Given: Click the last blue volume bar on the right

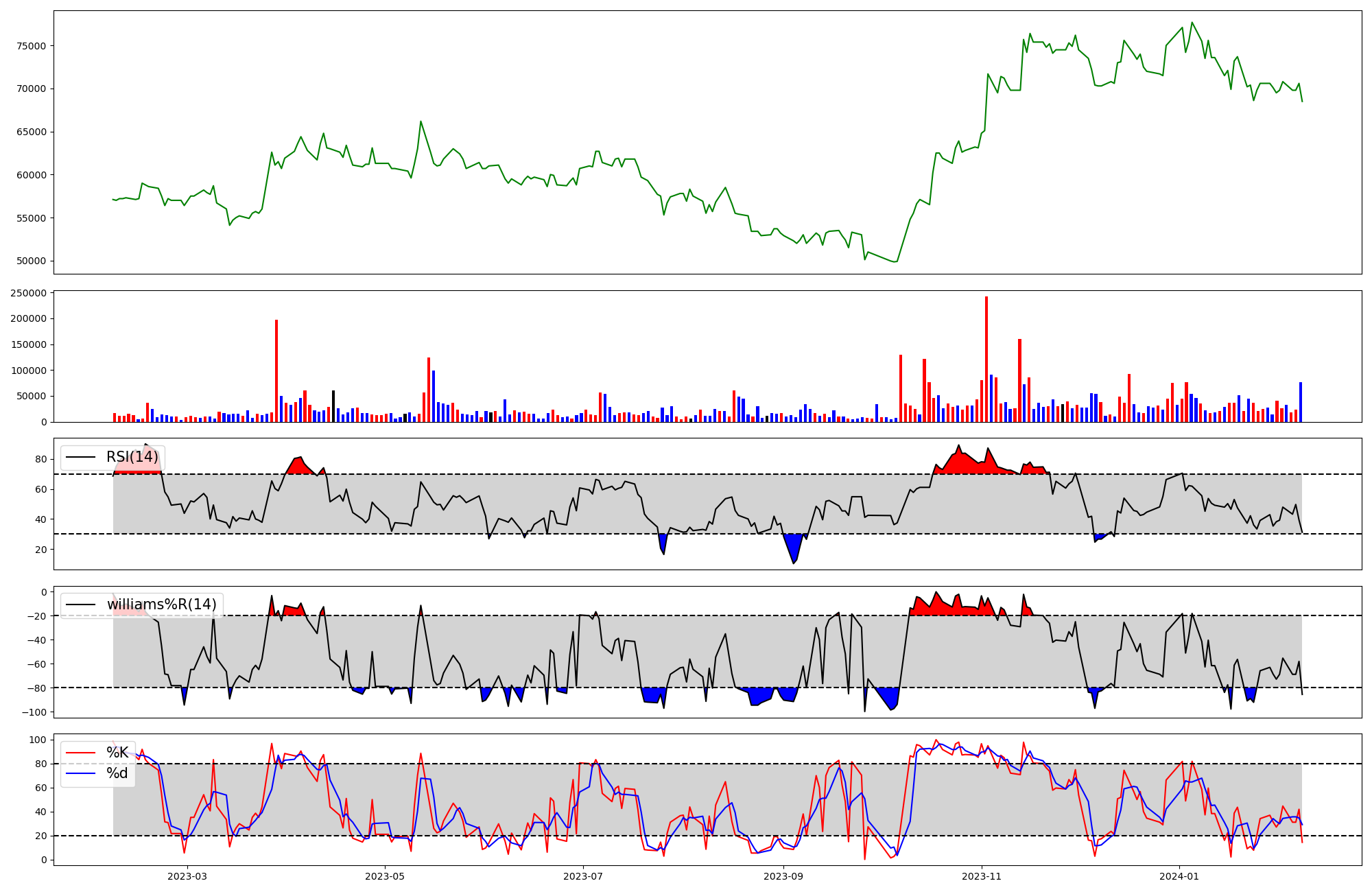Looking at the screenshot, I should (x=1300, y=402).
